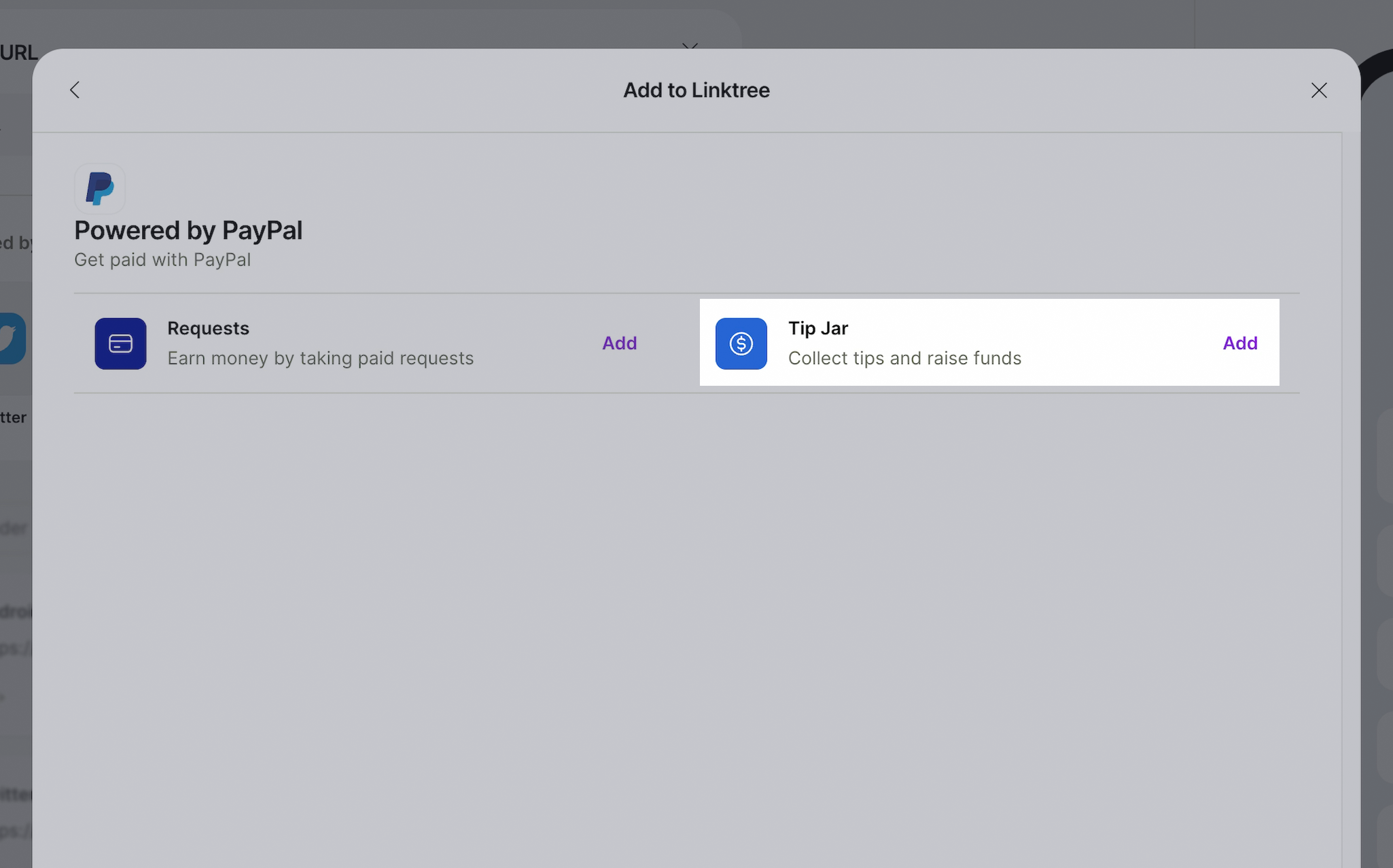
Task: Click the PayPal logo icon
Action: click(100, 188)
